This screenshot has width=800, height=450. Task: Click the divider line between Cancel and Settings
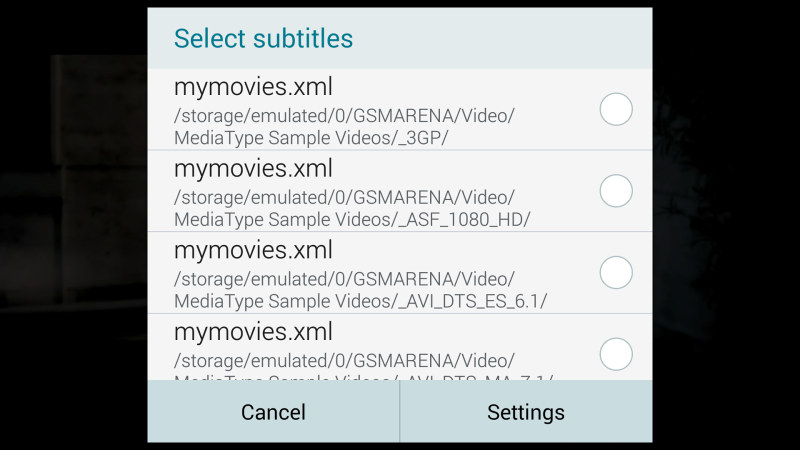tap(399, 412)
